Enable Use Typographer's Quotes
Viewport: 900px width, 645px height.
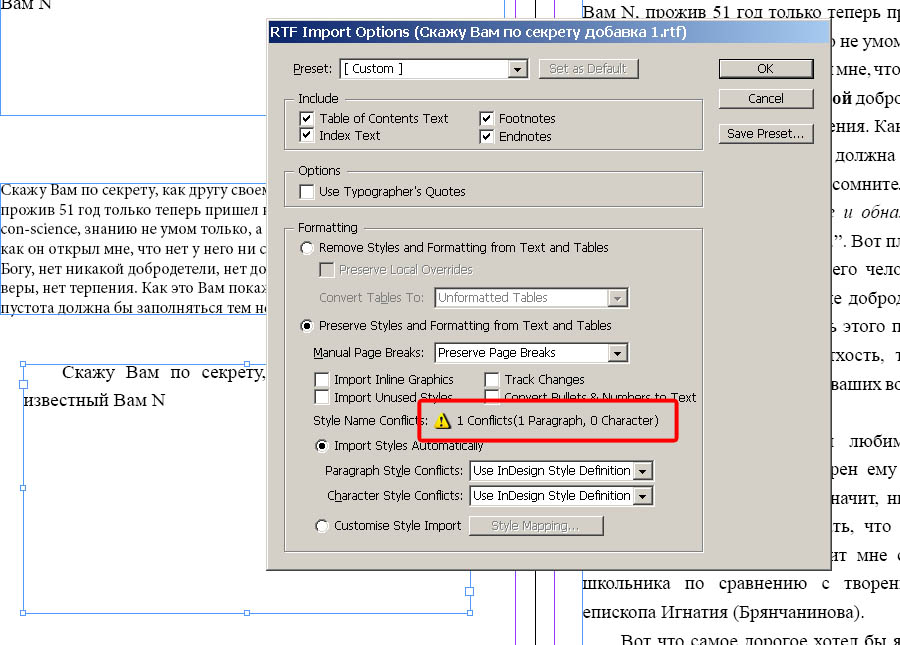coord(307,192)
